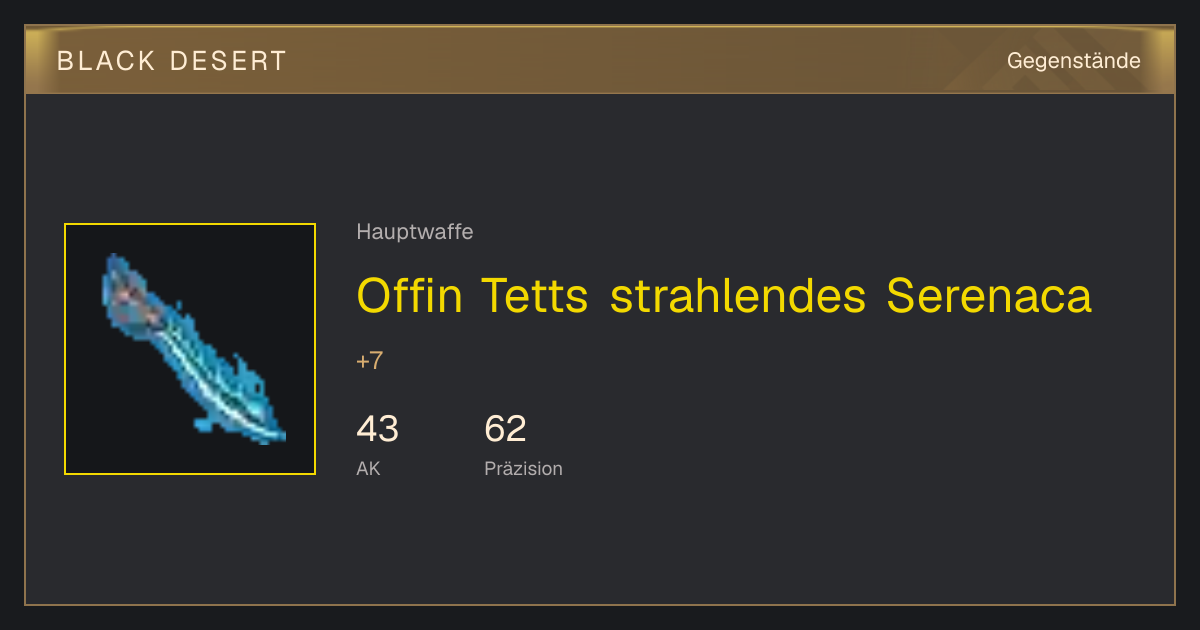Click the gold header banner
The image size is (1200, 630).
(x=600, y=60)
